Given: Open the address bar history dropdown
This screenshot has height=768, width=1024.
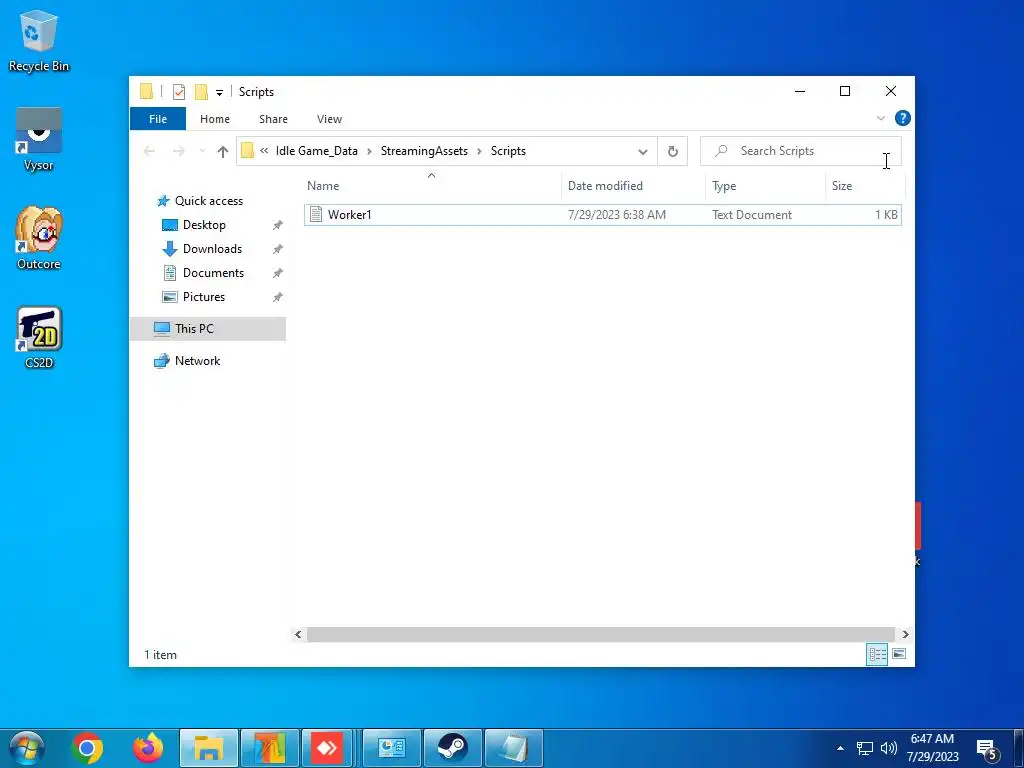Looking at the screenshot, I should (x=643, y=152).
